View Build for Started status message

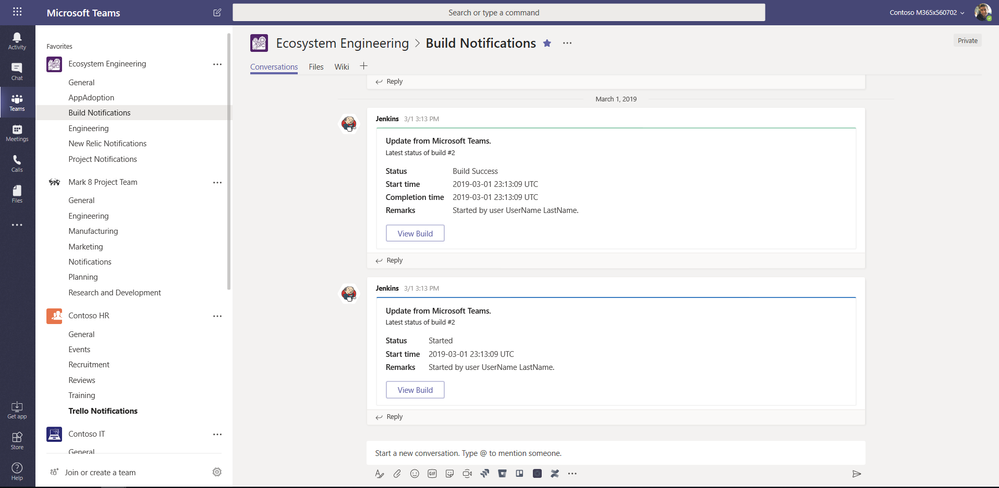415,390
